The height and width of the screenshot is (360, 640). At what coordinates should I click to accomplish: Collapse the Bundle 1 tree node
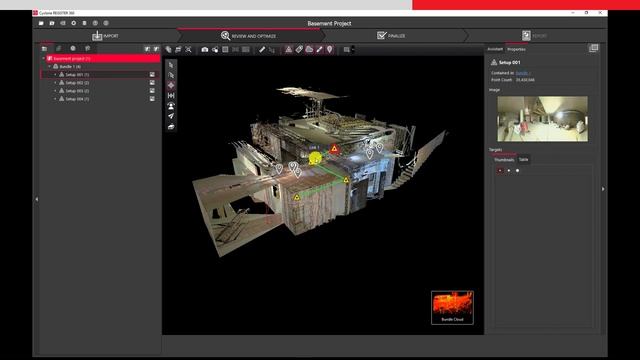click(50, 67)
